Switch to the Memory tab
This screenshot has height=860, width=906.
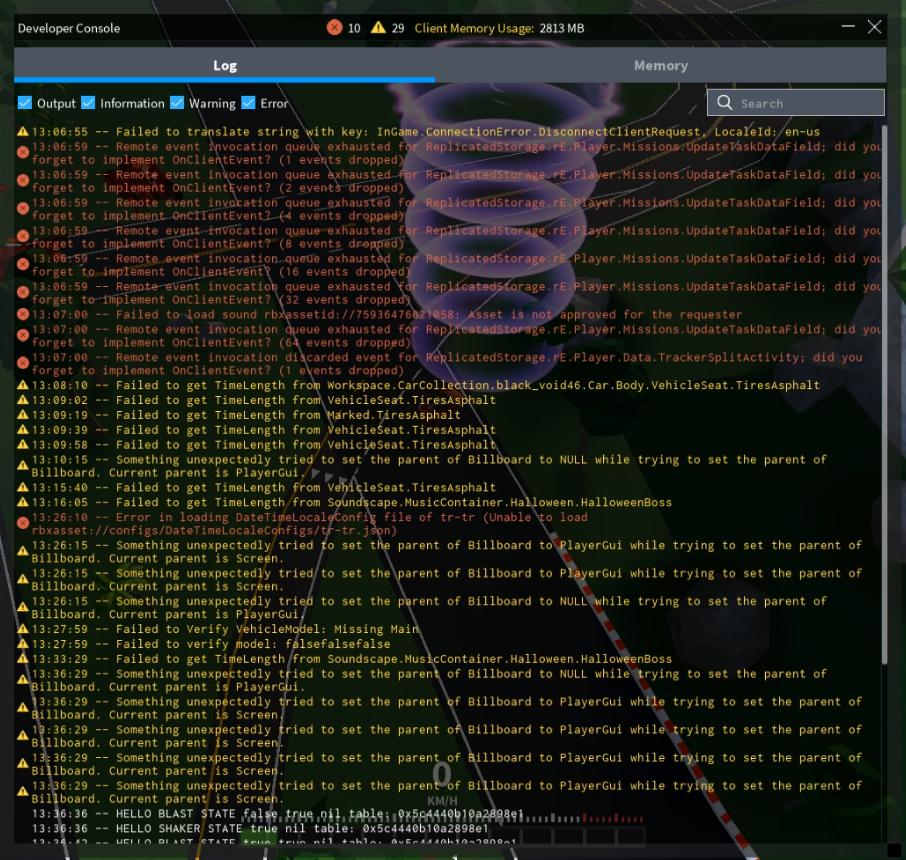tap(660, 66)
